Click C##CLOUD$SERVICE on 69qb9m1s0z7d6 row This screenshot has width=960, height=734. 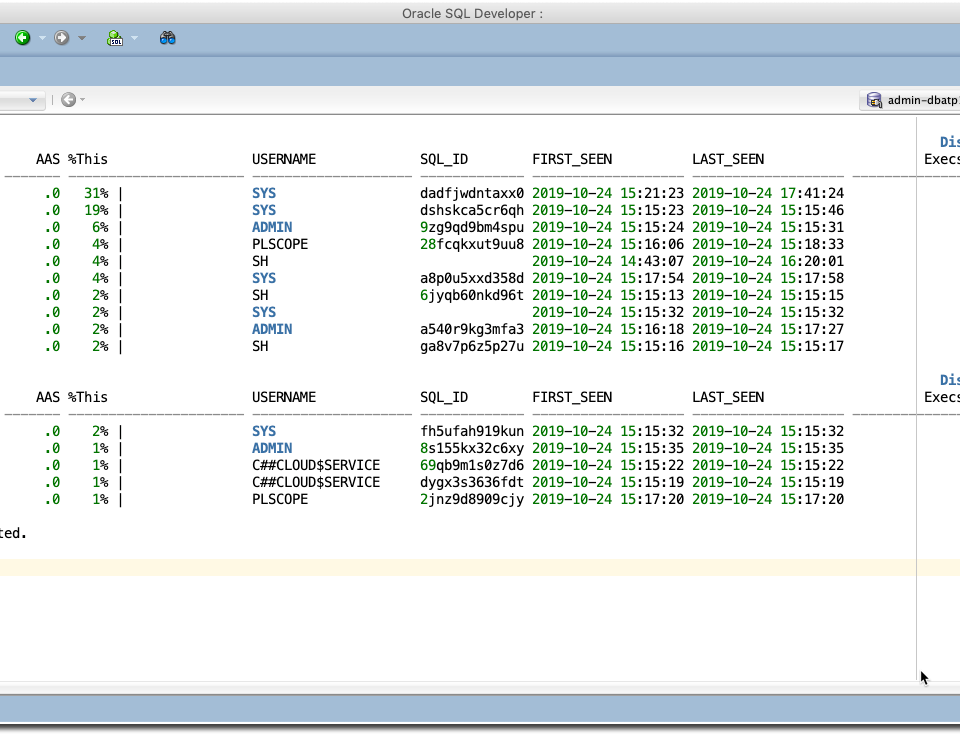coord(316,465)
